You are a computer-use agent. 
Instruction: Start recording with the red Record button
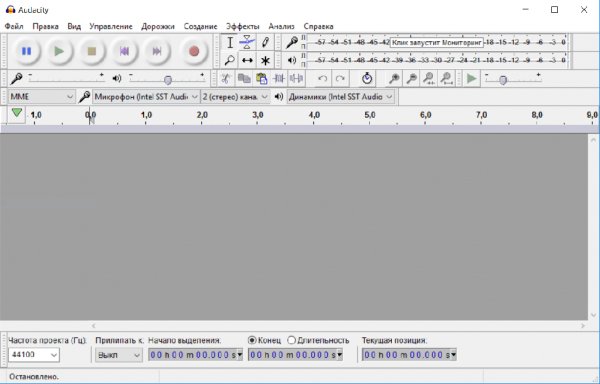[x=194, y=51]
